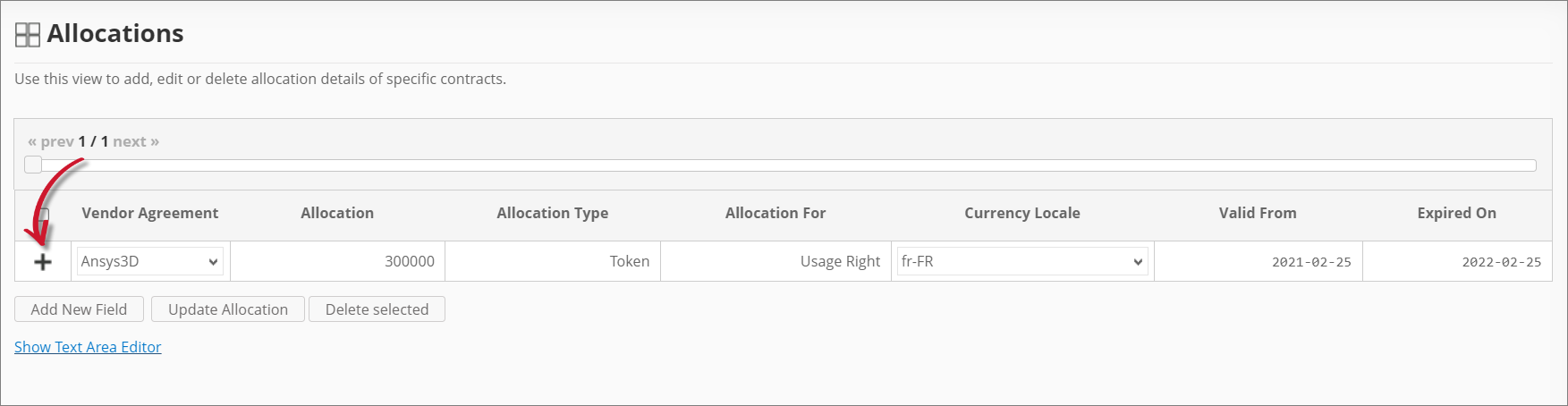Select the Allocation Type cell showing Token

point(552,262)
